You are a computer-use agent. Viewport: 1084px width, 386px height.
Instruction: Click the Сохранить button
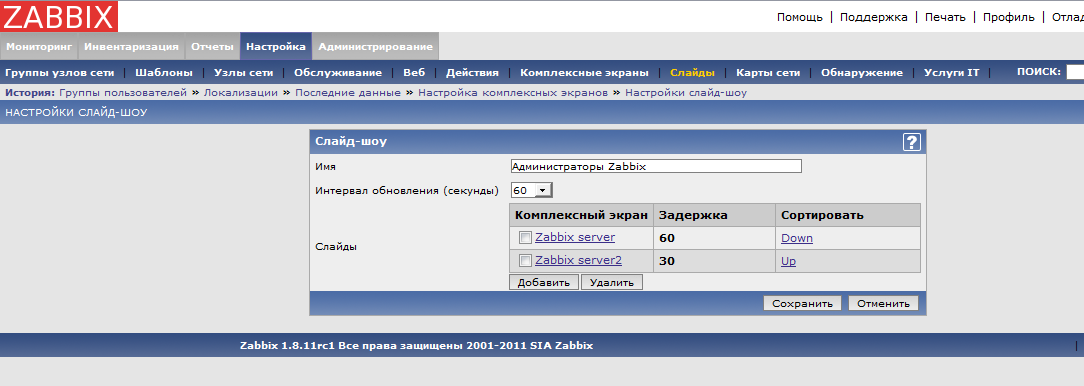coord(802,303)
